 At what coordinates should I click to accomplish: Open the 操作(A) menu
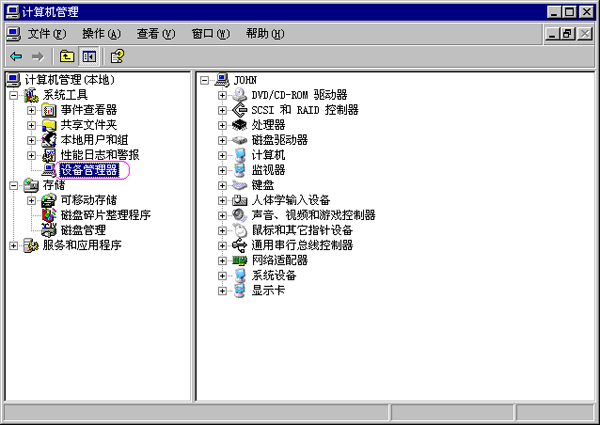pos(101,34)
